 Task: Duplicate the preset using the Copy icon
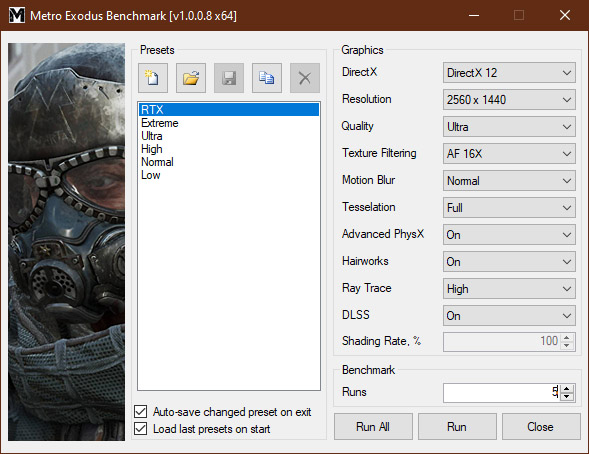[267, 78]
